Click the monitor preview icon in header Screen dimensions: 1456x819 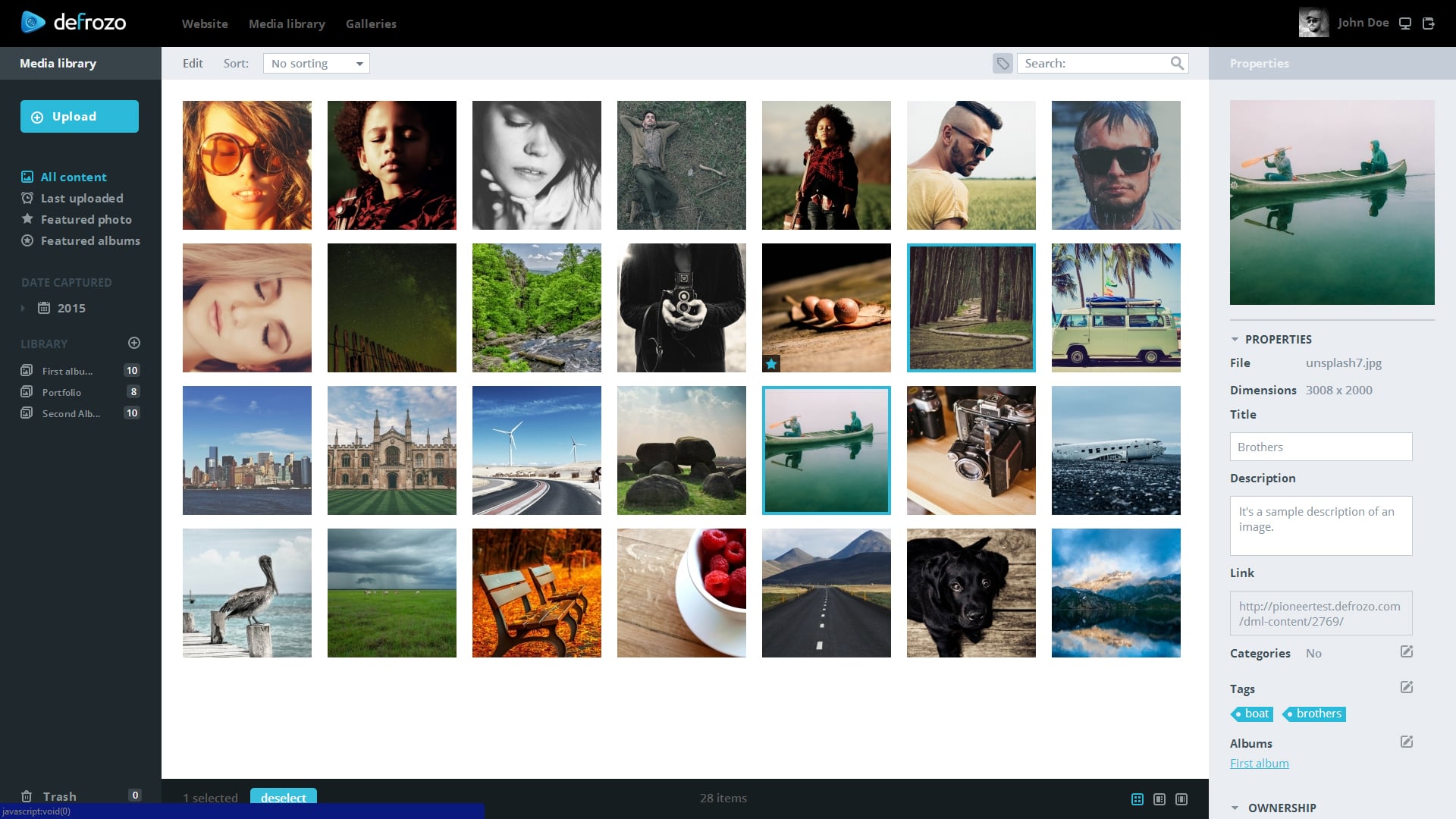tap(1405, 24)
